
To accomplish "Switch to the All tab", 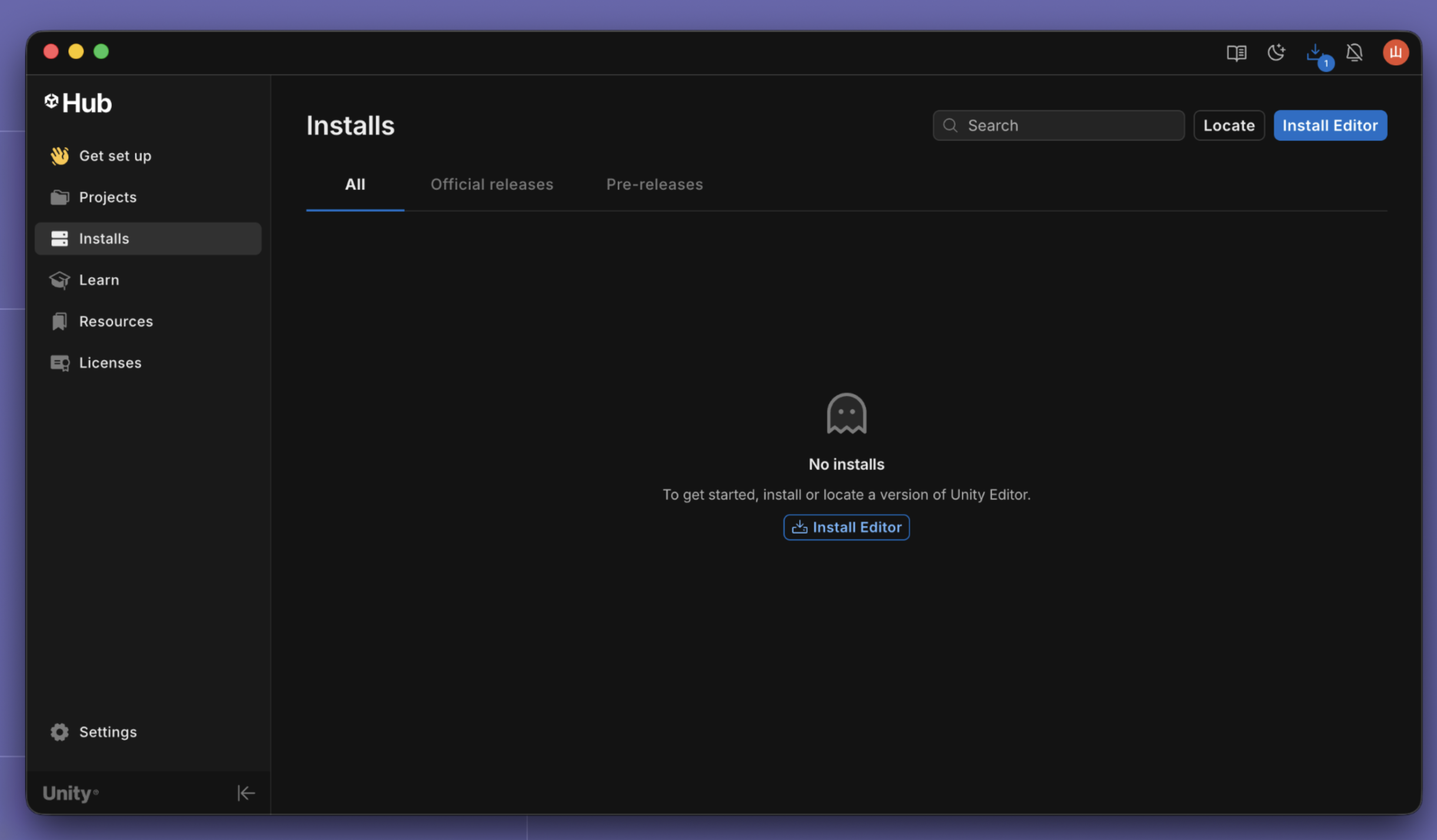I will click(355, 185).
